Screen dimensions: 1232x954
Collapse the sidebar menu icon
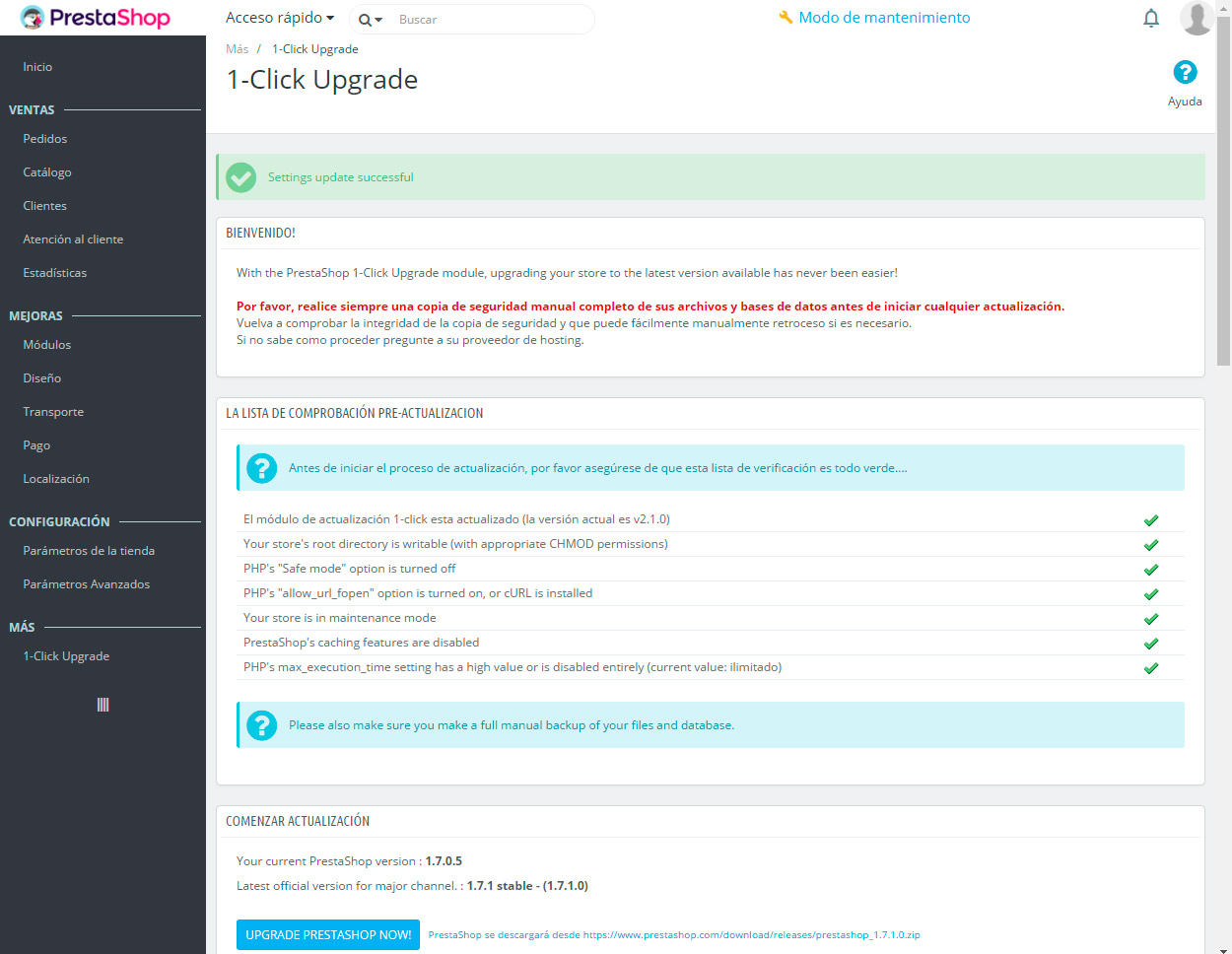pos(103,705)
